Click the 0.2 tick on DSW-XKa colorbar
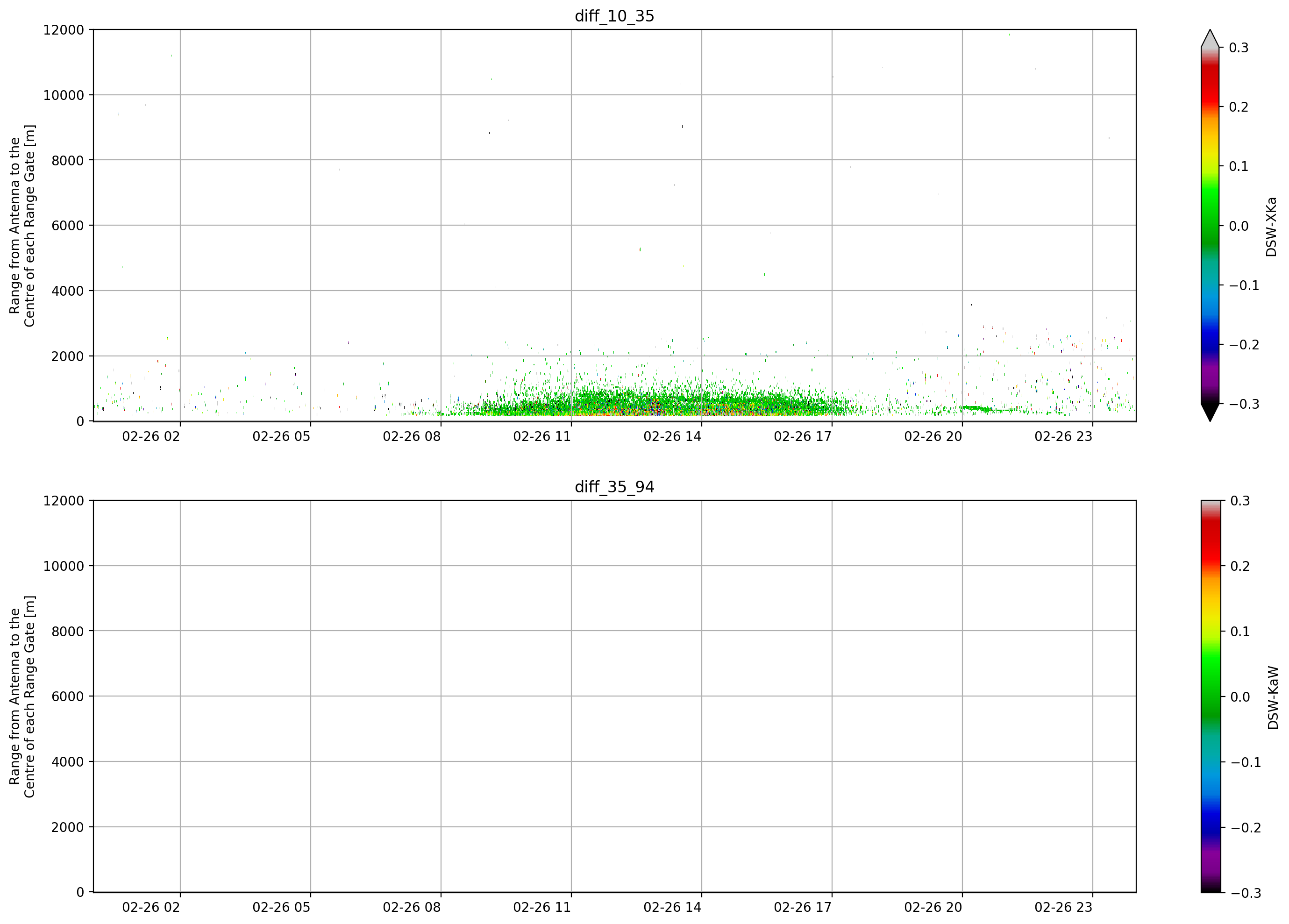 coord(1239,107)
